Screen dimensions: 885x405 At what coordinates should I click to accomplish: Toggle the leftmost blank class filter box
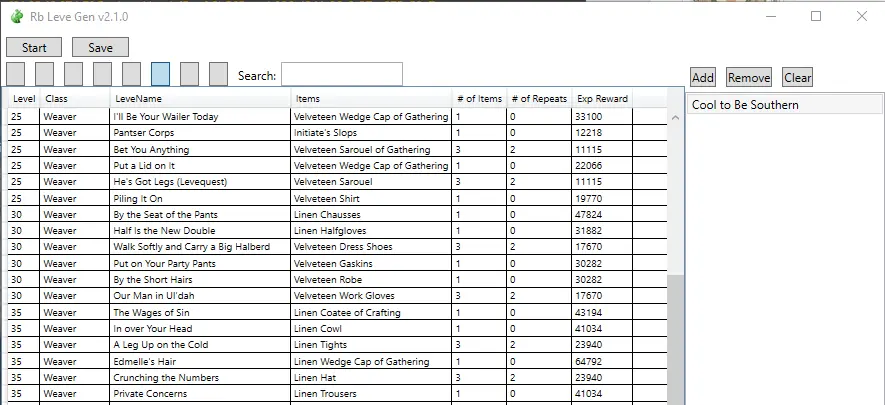point(16,74)
